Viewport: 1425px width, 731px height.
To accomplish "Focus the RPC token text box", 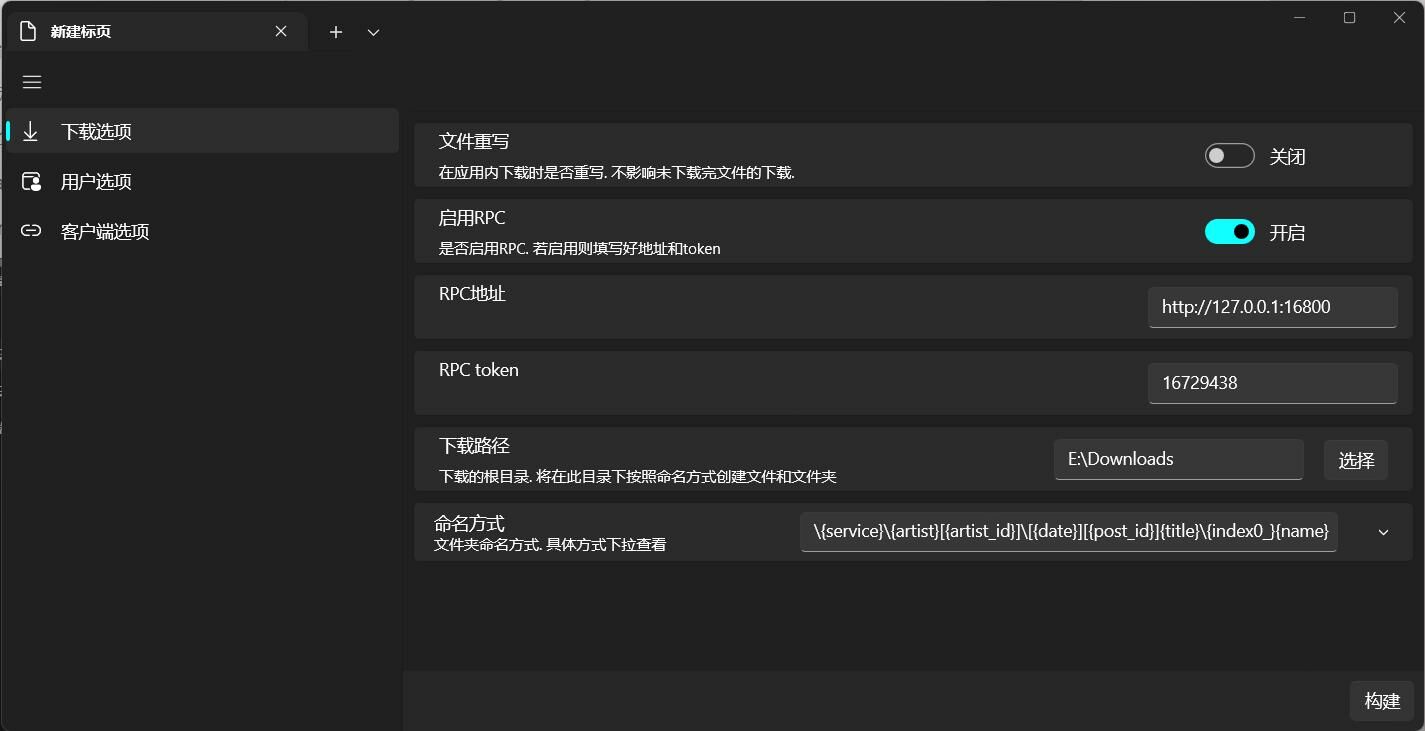I will coord(1272,383).
